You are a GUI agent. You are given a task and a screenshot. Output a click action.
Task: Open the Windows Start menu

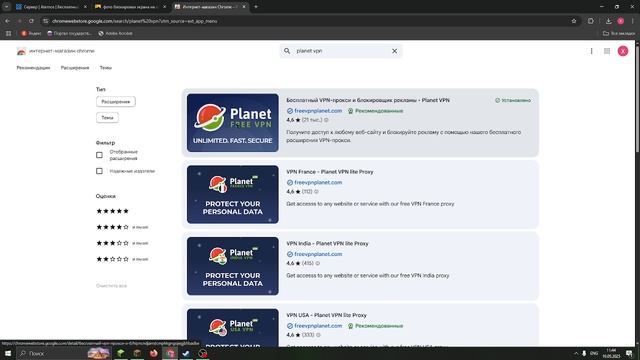point(8,353)
